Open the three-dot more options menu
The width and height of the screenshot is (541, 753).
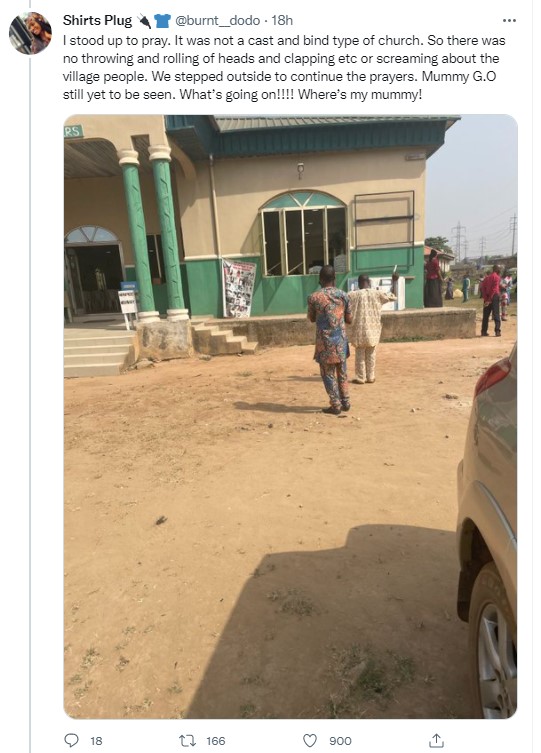[509, 21]
